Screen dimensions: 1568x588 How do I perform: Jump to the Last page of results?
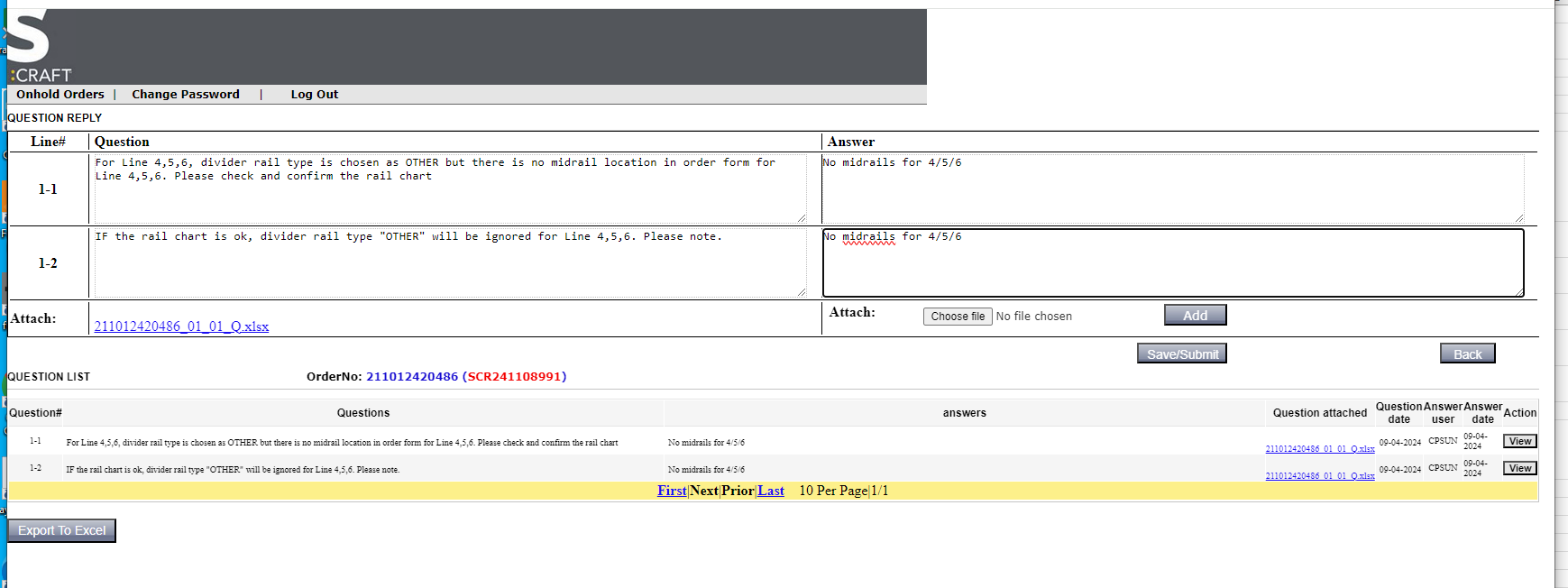pyautogui.click(x=770, y=491)
